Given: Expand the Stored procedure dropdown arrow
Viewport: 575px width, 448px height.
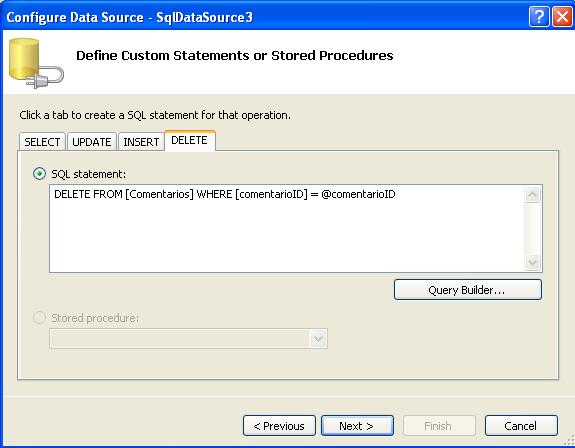Looking at the screenshot, I should [318, 338].
